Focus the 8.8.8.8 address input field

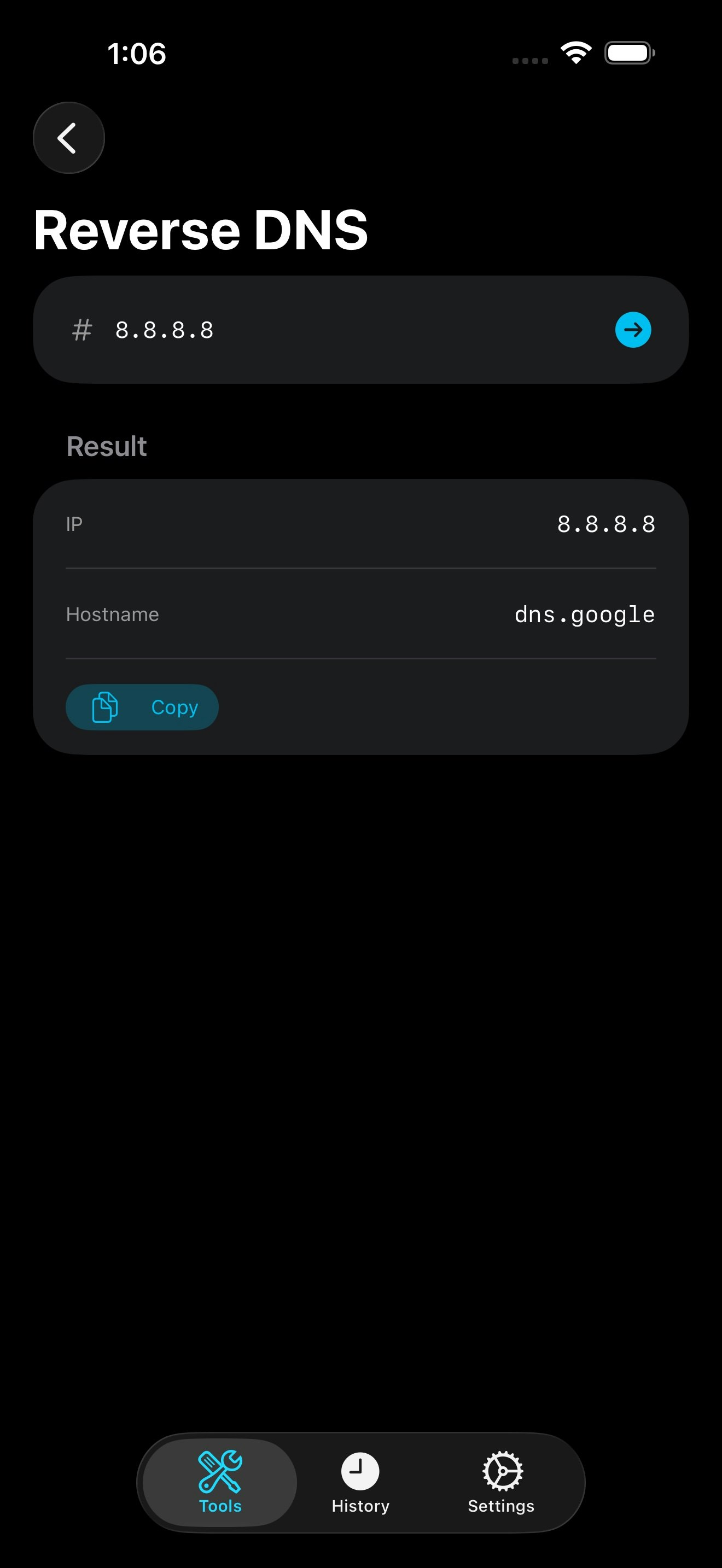360,330
